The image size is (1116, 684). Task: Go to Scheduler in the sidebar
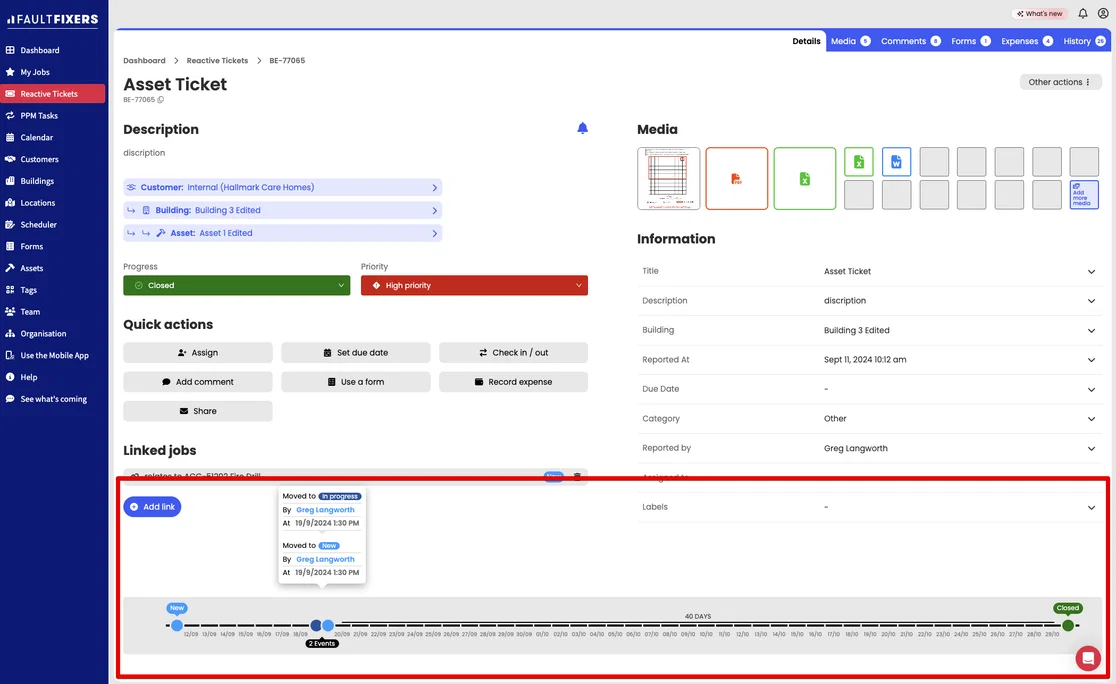pos(38,224)
